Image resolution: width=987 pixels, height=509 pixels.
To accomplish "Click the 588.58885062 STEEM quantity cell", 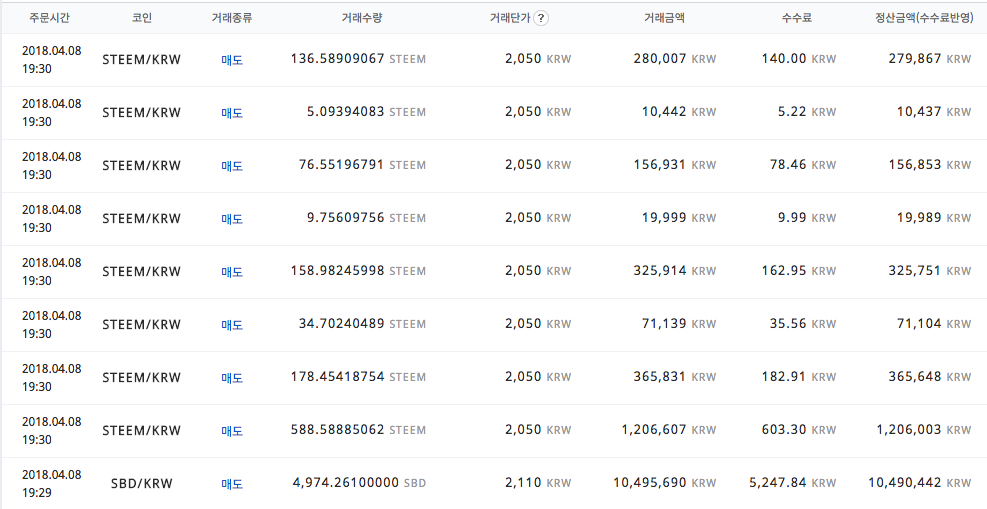I will coord(357,431).
